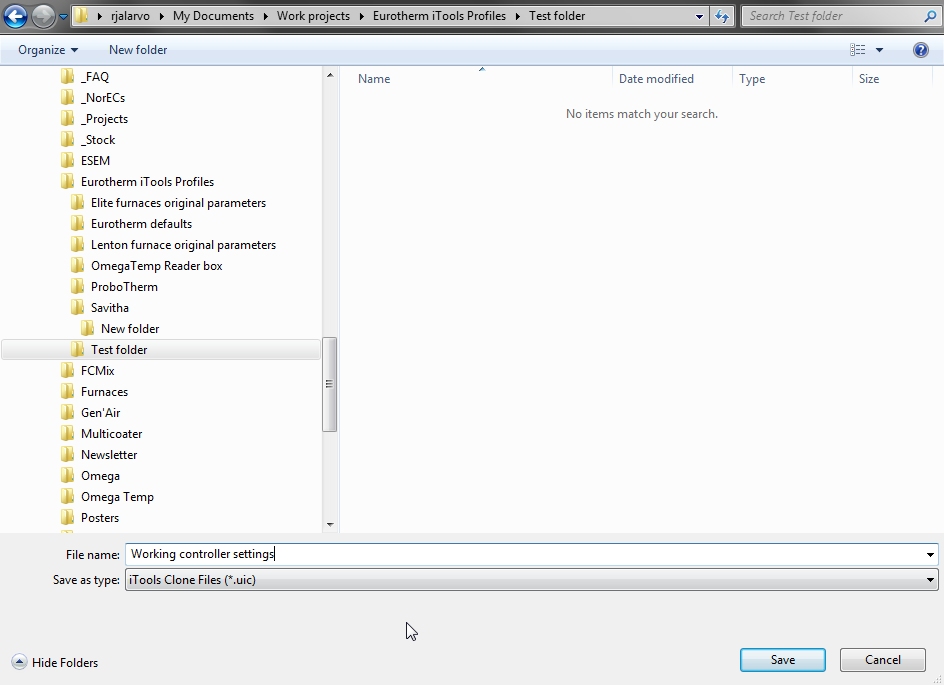Select Eurotherm iTools Profiles in breadcrumb

[439, 16]
